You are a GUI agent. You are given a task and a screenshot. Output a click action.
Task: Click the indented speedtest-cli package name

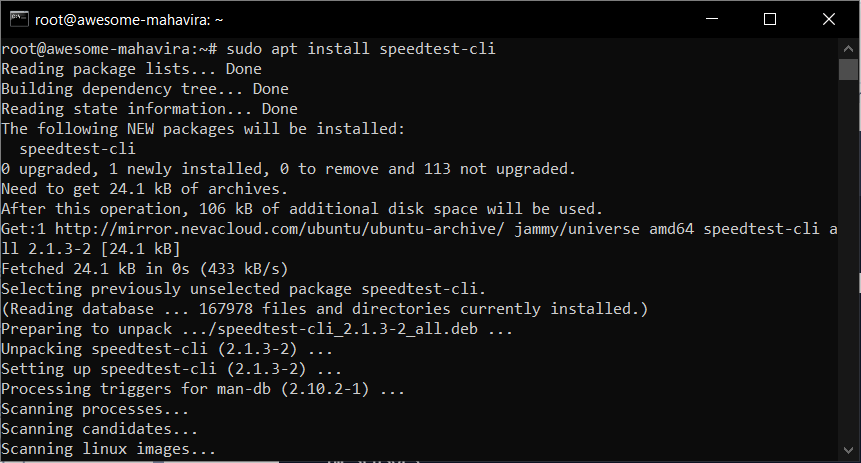point(77,149)
